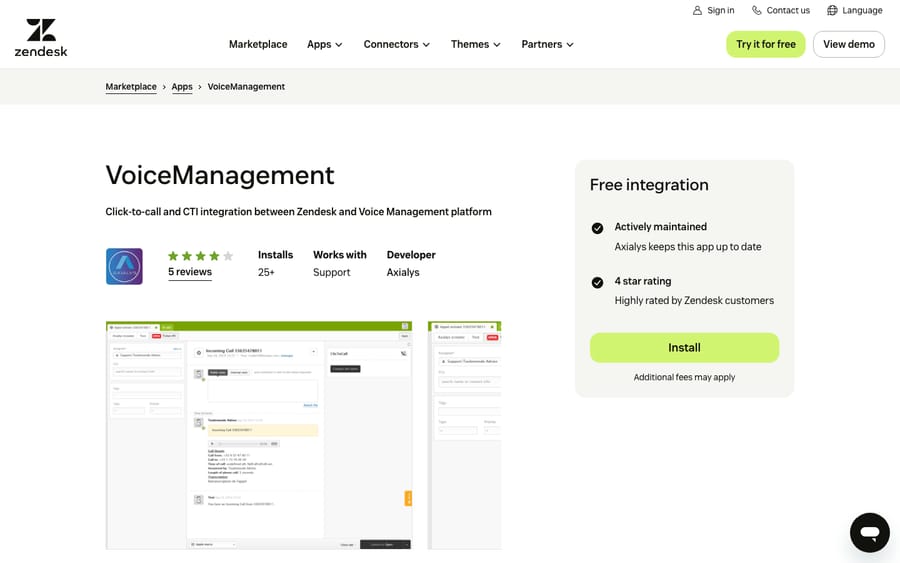Click the Sign in person icon
This screenshot has width=900, height=563.
[697, 10]
